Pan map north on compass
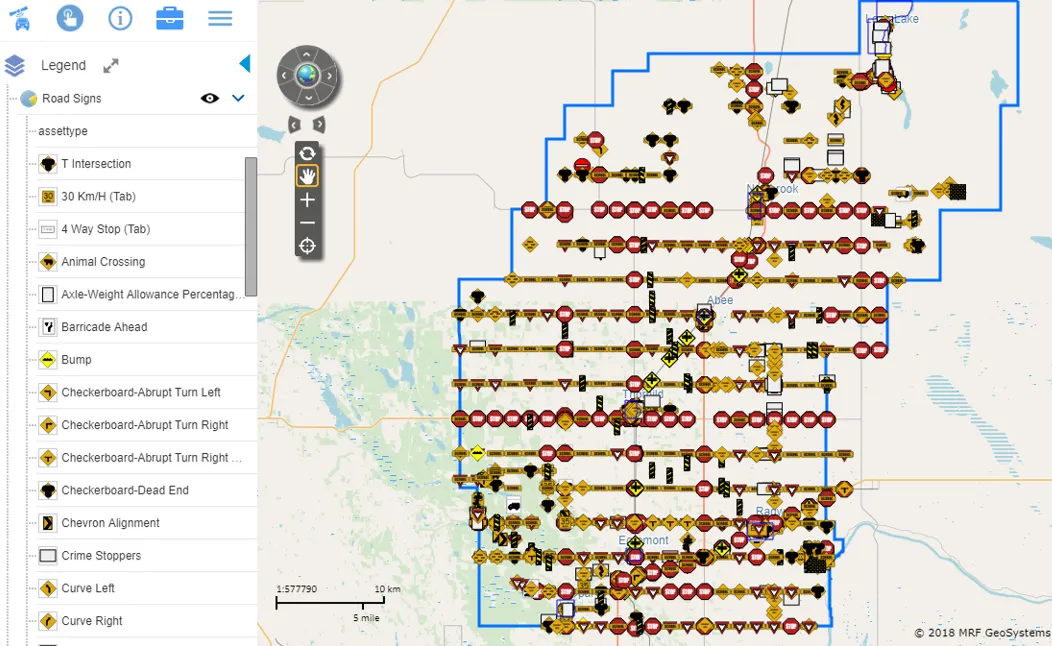The image size is (1052, 646). pyautogui.click(x=307, y=55)
